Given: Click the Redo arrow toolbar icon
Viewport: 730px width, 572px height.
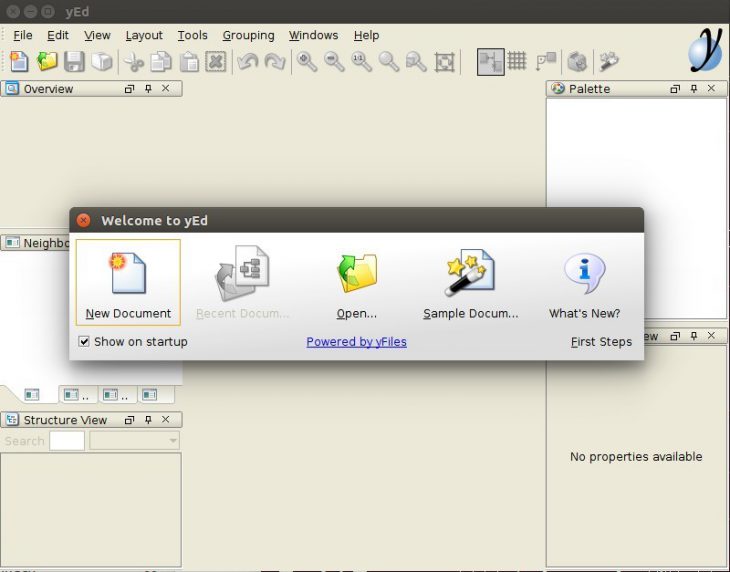Looking at the screenshot, I should coord(275,61).
